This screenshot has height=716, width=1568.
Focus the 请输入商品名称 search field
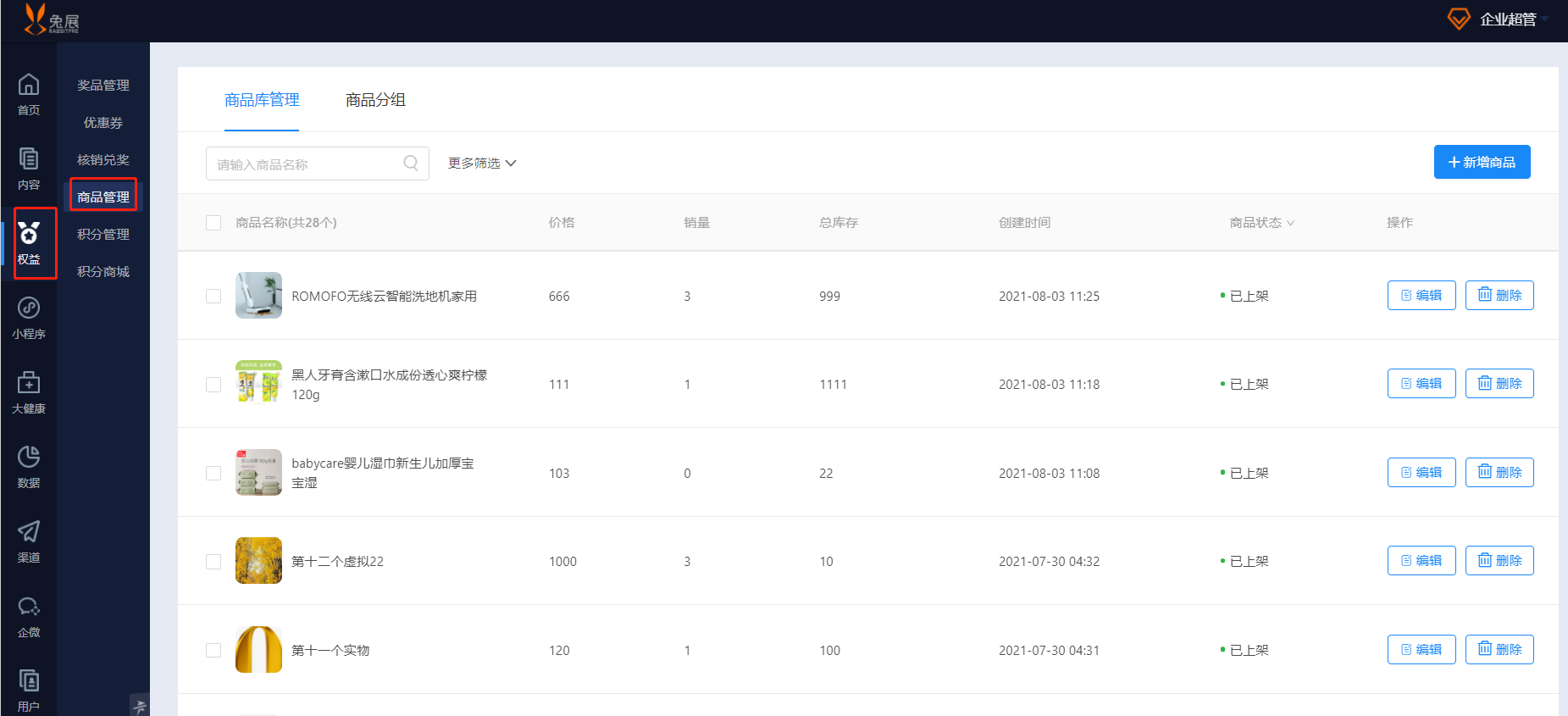[x=318, y=164]
